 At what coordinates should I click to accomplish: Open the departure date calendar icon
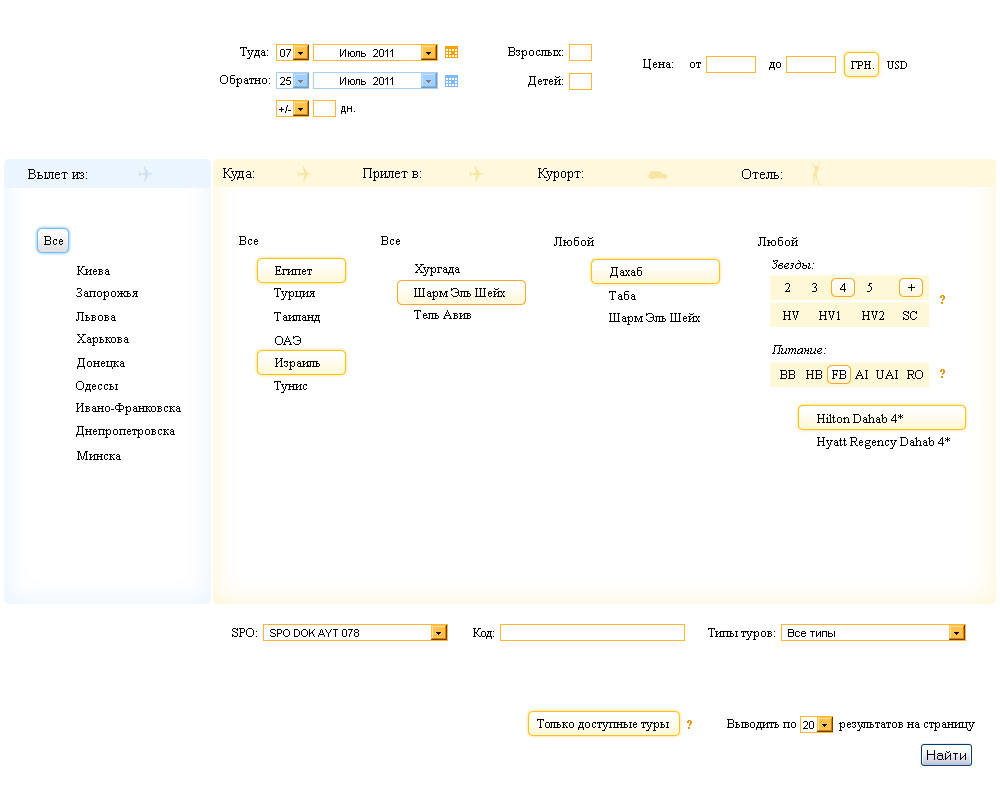[451, 53]
